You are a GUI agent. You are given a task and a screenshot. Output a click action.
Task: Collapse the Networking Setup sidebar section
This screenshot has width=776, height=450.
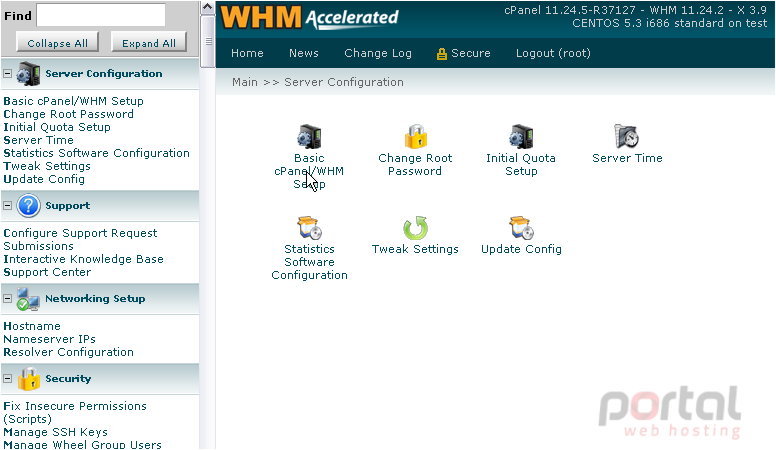point(7,299)
